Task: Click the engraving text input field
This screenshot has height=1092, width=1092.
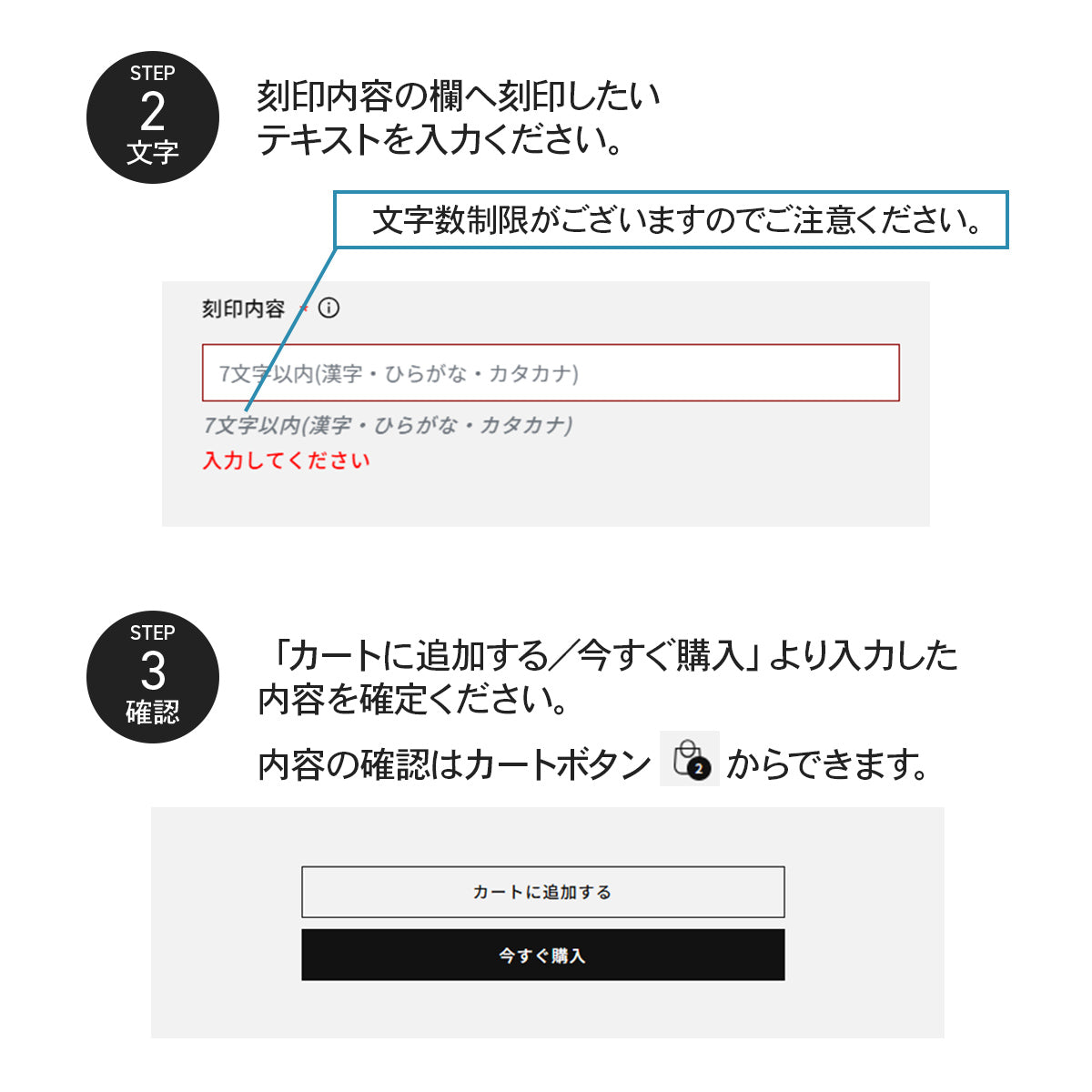Action: pos(551,372)
